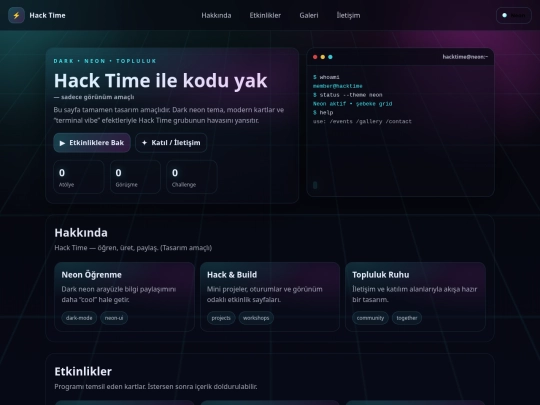Click the neon-ui tag
Viewport: 540px width, 405px height.
pos(114,318)
